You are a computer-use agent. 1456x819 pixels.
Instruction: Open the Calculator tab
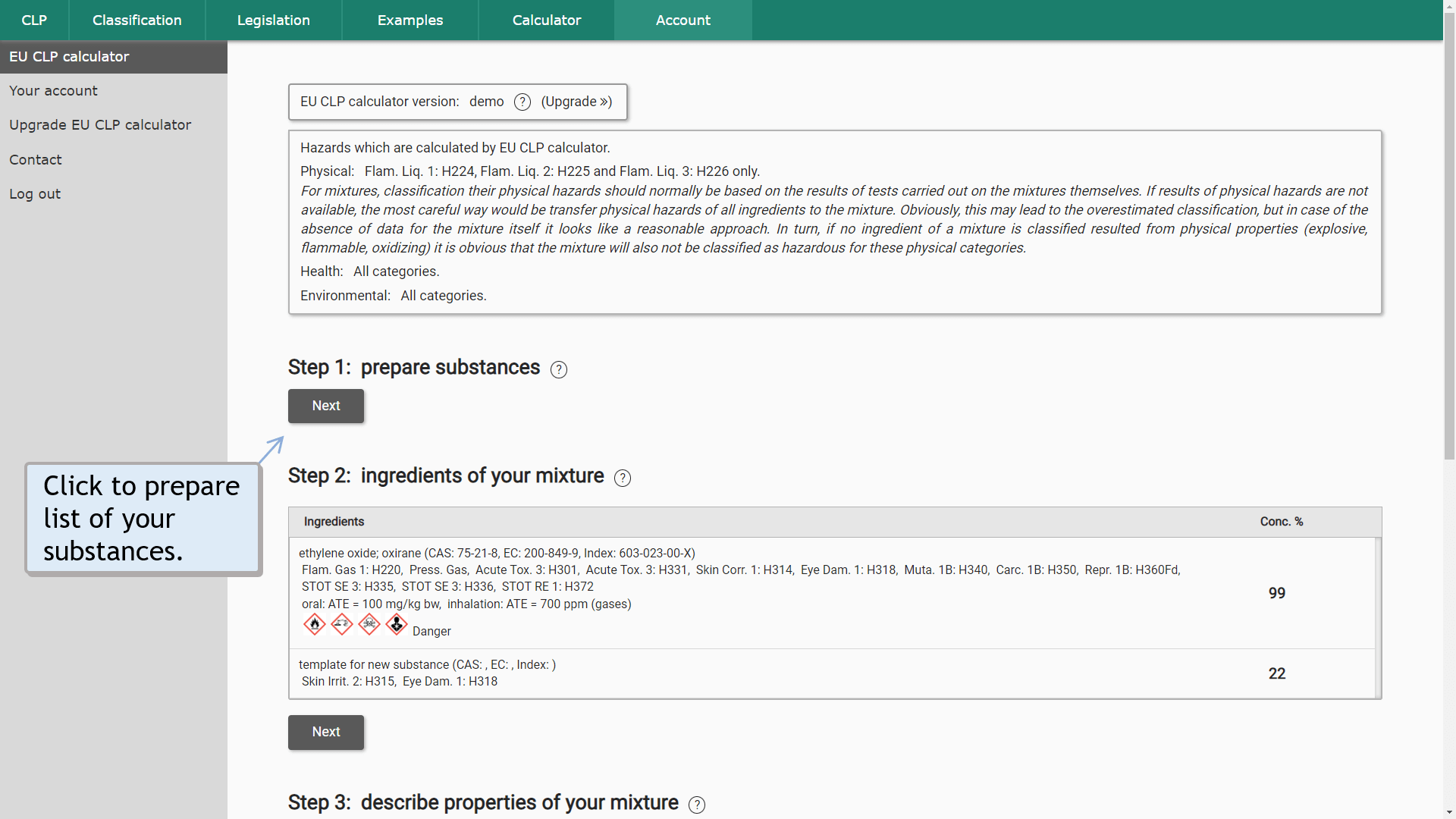coord(546,20)
